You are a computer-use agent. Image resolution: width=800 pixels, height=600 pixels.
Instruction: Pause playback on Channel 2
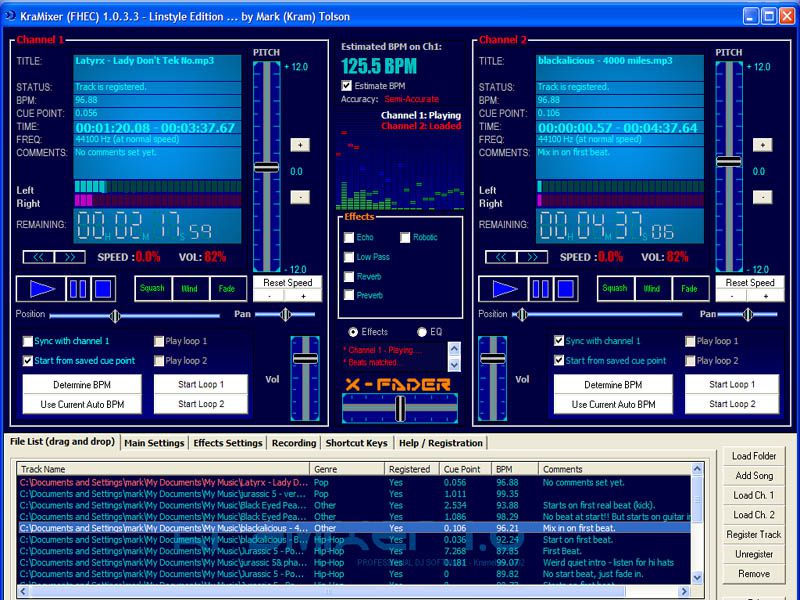point(543,289)
